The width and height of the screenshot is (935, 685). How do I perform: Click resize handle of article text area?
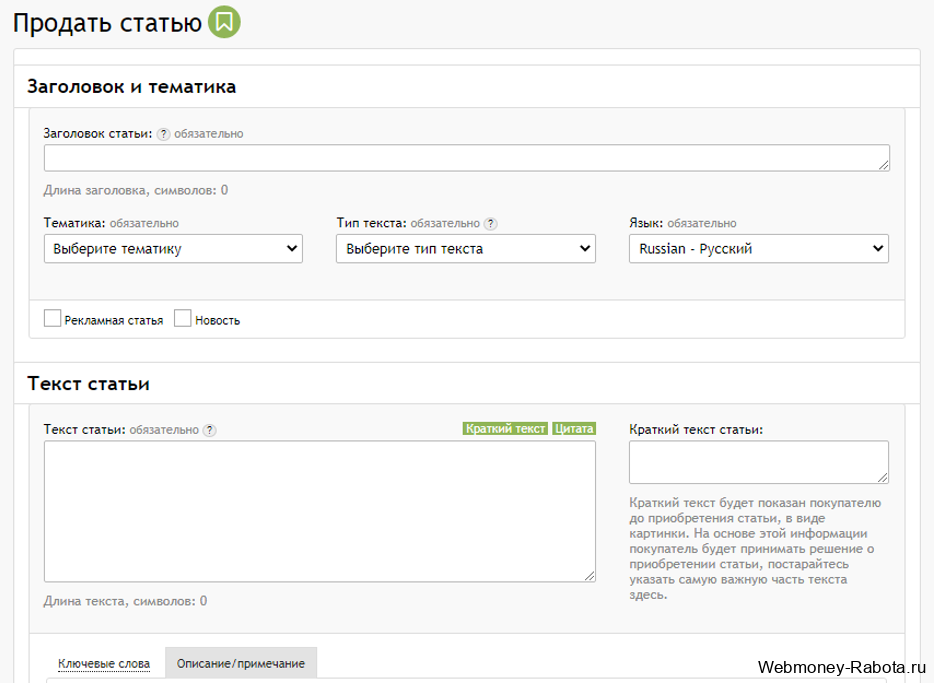590,576
